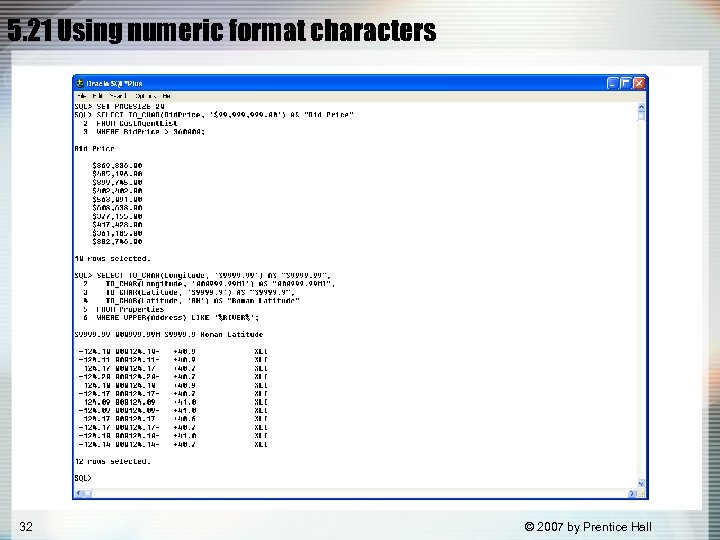720x540 pixels.
Task: Click the WHERE UPPER(Address) LIKE '%RIVER%' line
Action: (171, 317)
